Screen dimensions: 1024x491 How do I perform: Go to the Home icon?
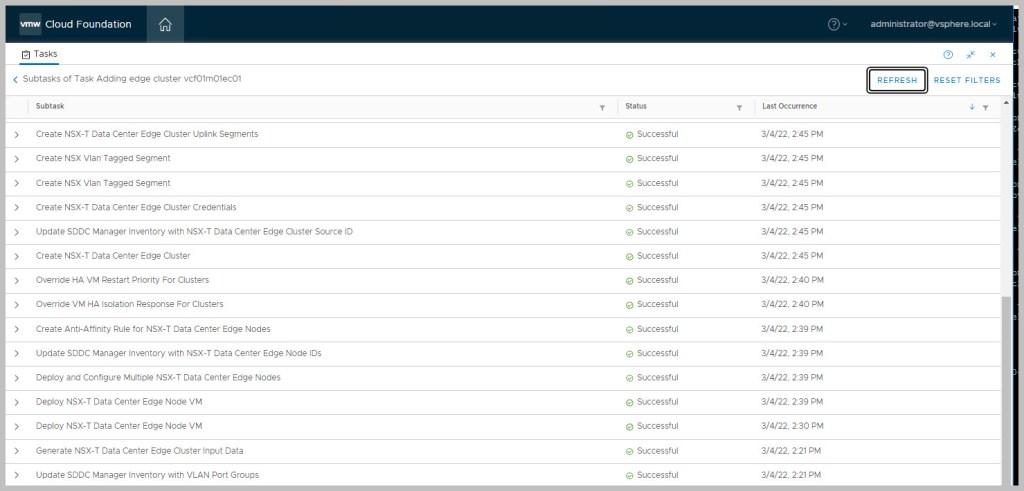[165, 25]
